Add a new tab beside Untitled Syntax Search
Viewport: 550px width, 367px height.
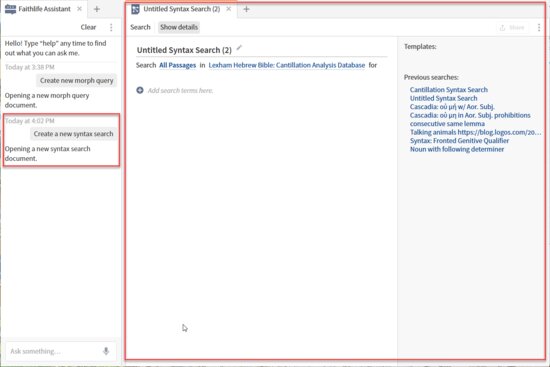coord(246,9)
